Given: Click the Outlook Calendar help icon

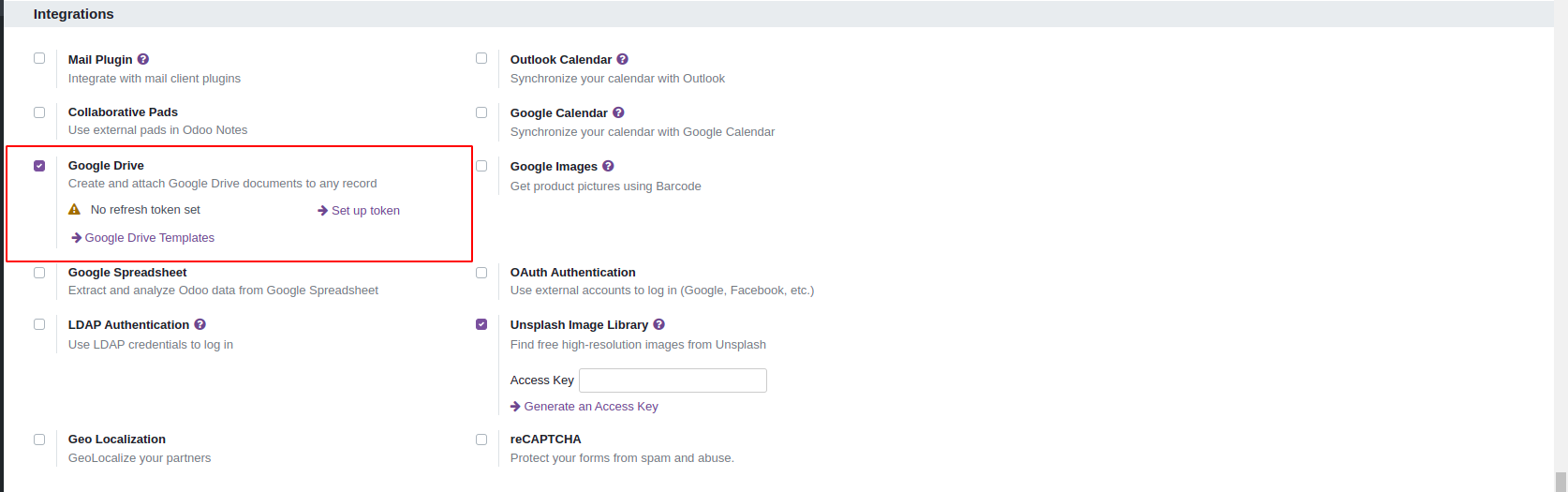Looking at the screenshot, I should pos(622,59).
